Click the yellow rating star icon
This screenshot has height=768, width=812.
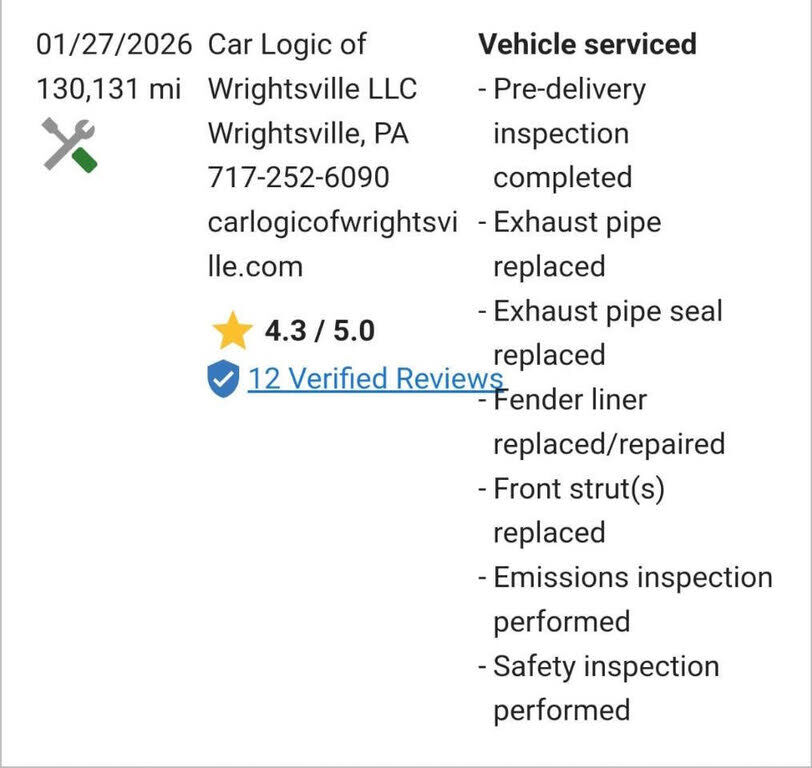pos(232,331)
